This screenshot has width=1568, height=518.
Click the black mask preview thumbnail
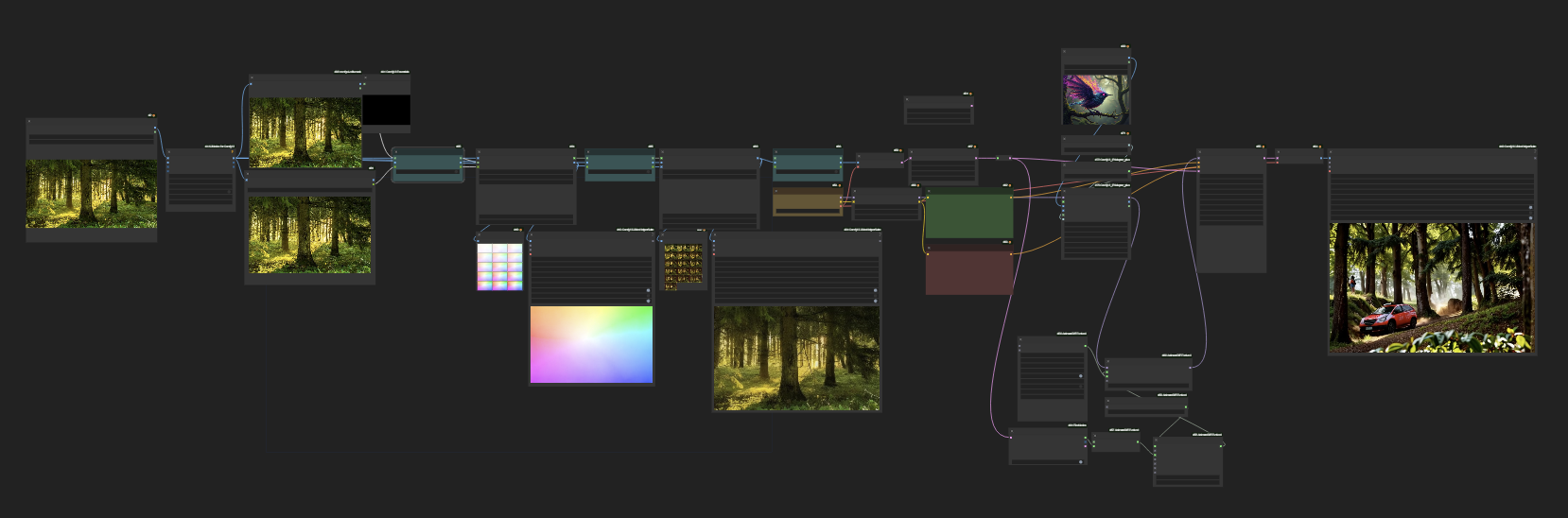pyautogui.click(x=387, y=110)
